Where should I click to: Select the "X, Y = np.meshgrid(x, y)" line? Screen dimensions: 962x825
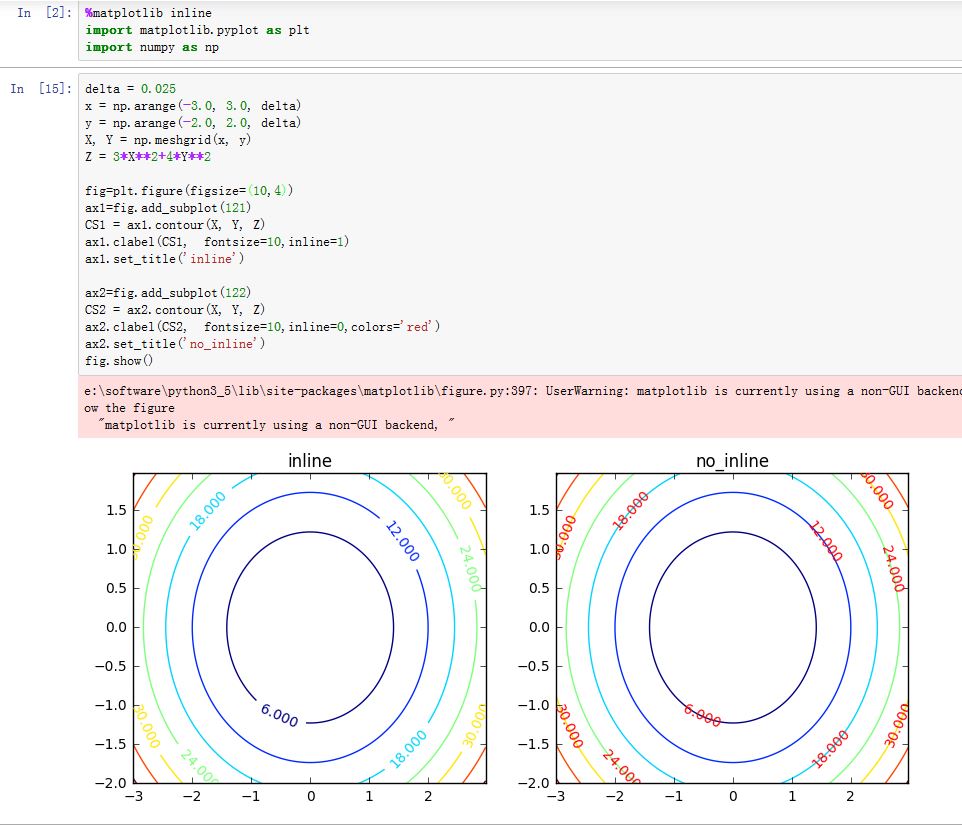tap(167, 140)
